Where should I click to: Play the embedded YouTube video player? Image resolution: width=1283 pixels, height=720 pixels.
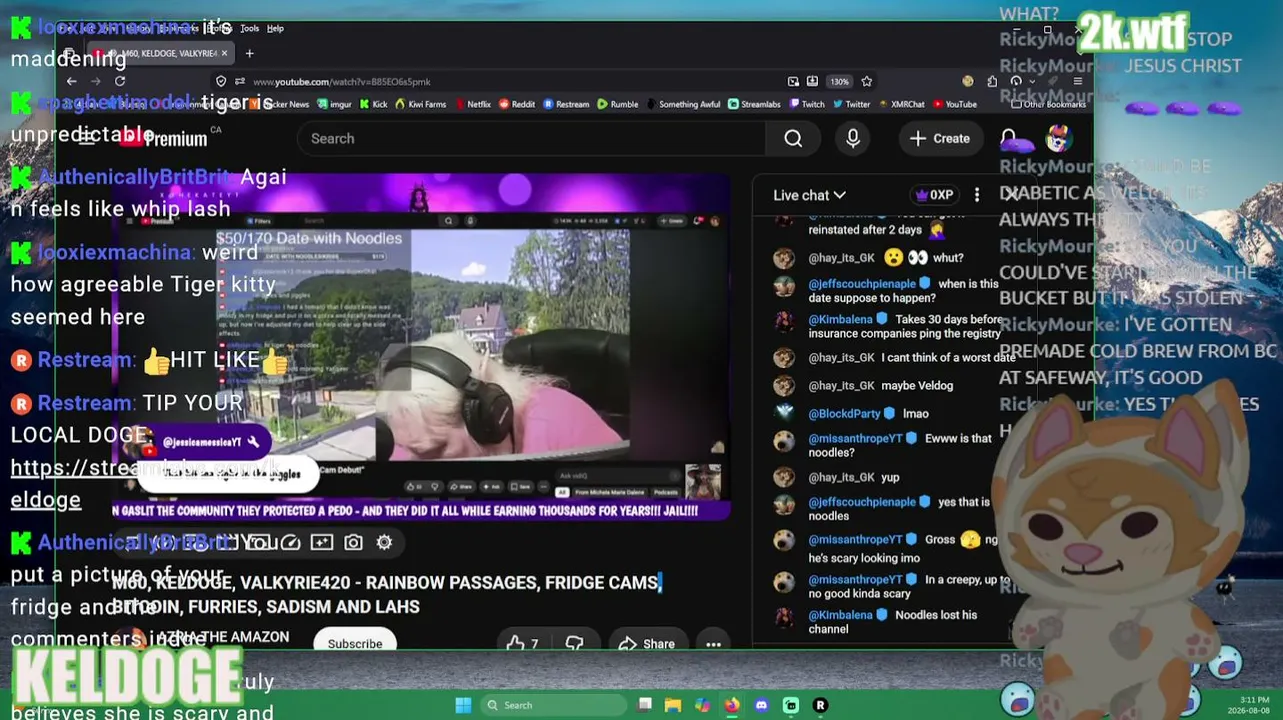tap(421, 345)
